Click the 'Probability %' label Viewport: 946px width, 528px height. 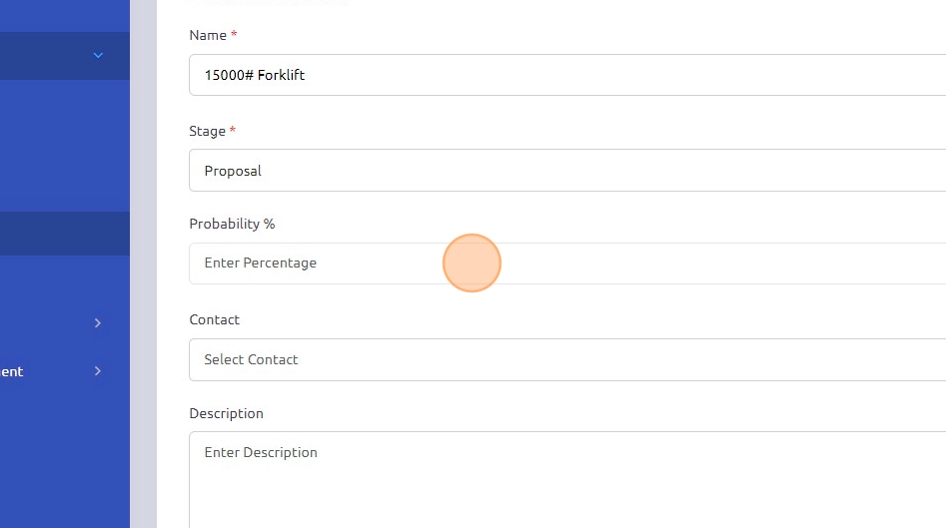[x=232, y=224]
